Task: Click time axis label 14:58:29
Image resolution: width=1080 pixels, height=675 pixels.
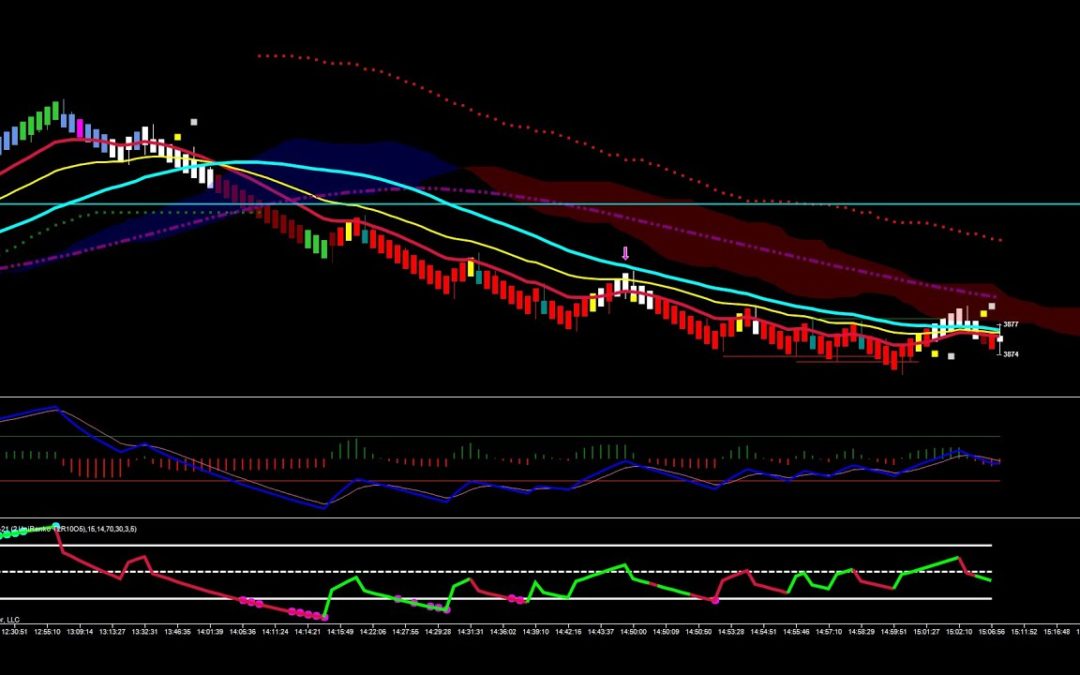Action: click(x=862, y=631)
